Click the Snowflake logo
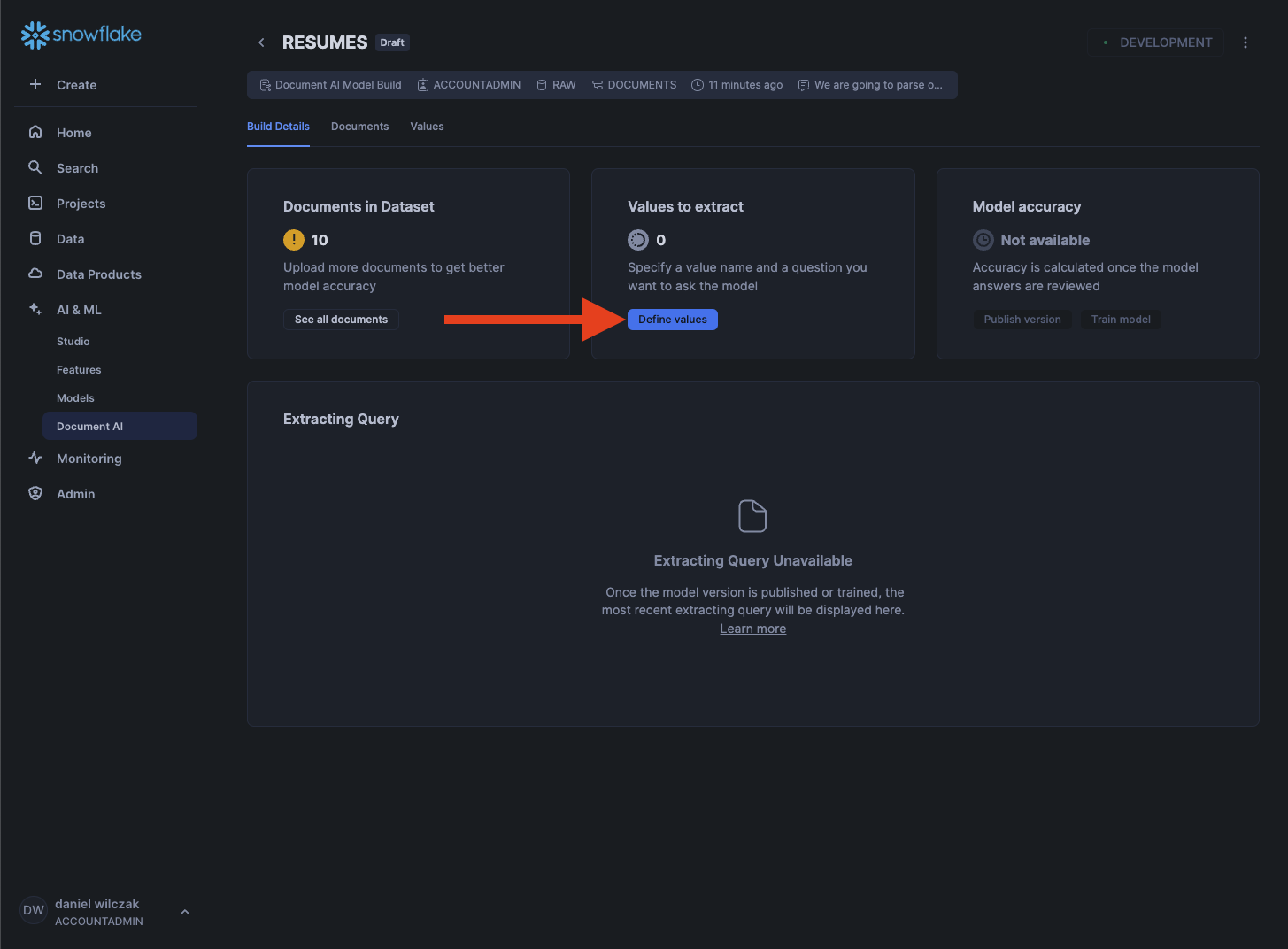Viewport: 1288px width, 949px height. coord(81,35)
